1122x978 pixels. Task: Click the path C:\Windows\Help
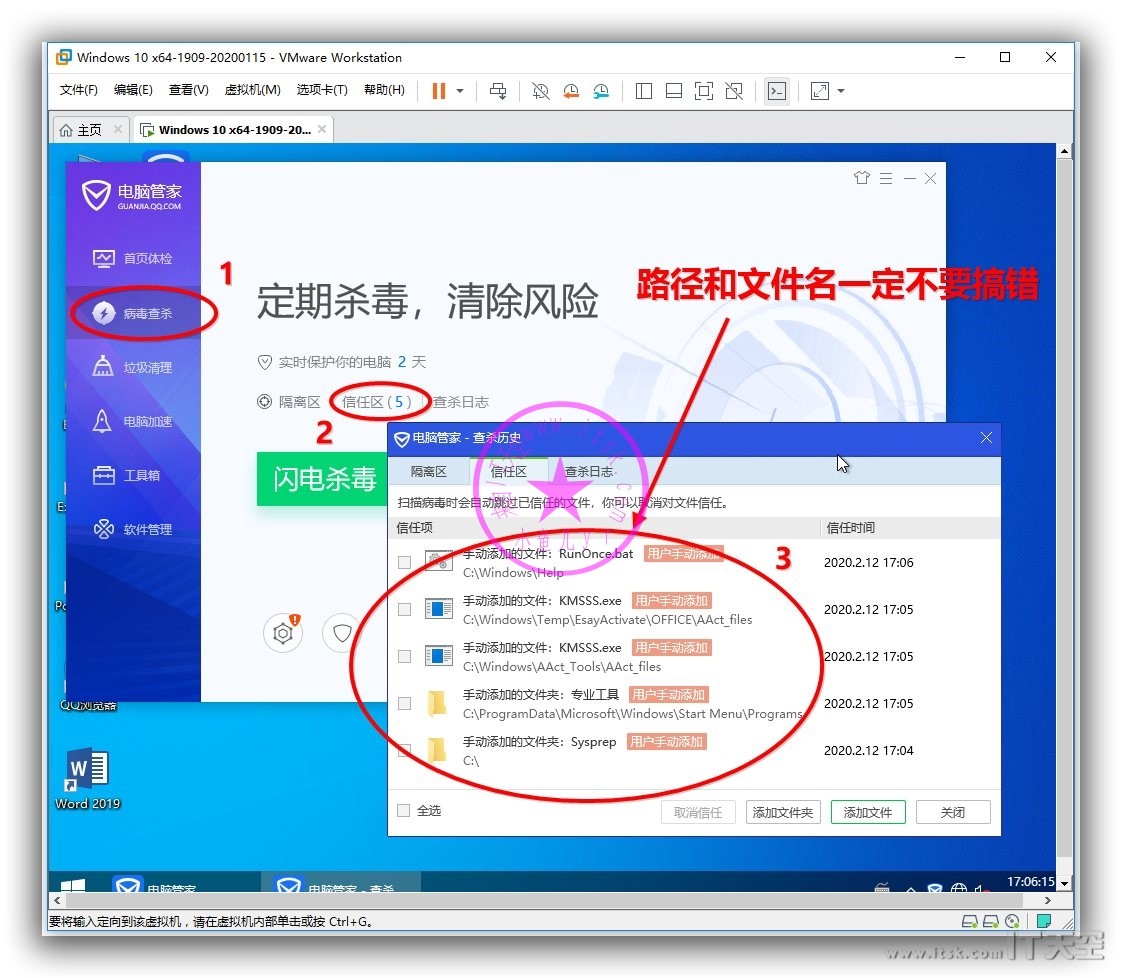coord(513,572)
